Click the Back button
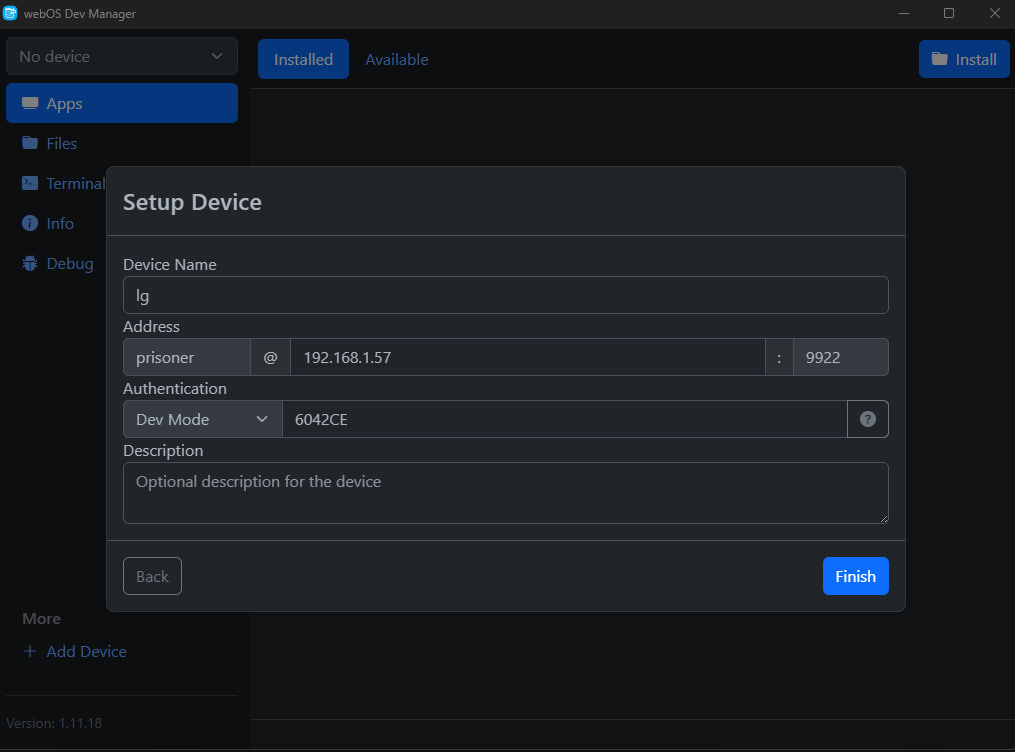Screen dimensions: 1015x752 click(x=152, y=576)
